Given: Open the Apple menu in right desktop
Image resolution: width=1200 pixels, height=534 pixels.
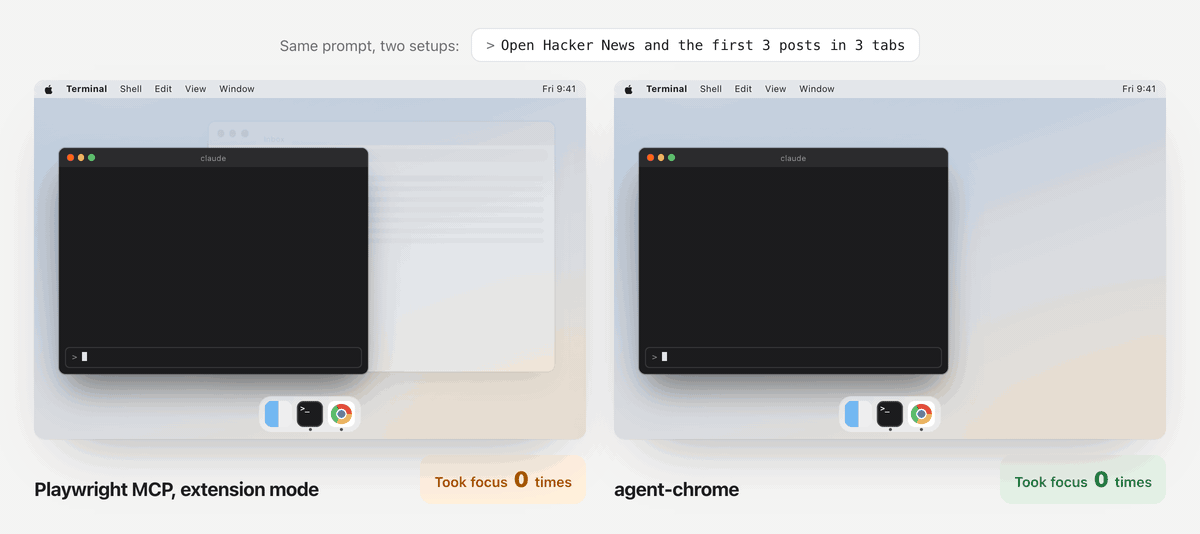Looking at the screenshot, I should pyautogui.click(x=629, y=89).
